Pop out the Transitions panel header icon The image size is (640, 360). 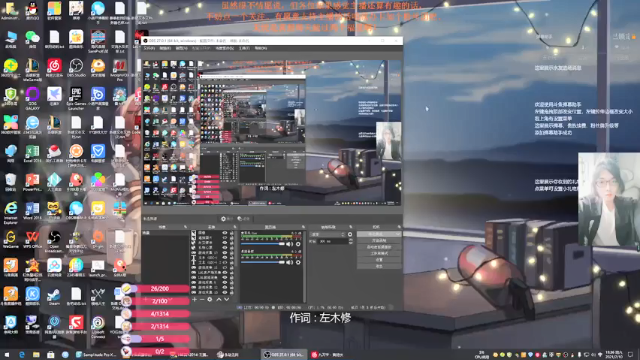click(x=350, y=227)
